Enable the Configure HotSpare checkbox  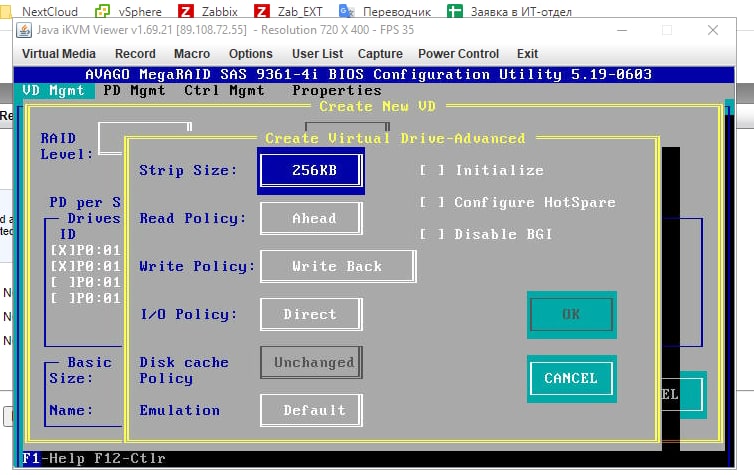pyautogui.click(x=432, y=202)
